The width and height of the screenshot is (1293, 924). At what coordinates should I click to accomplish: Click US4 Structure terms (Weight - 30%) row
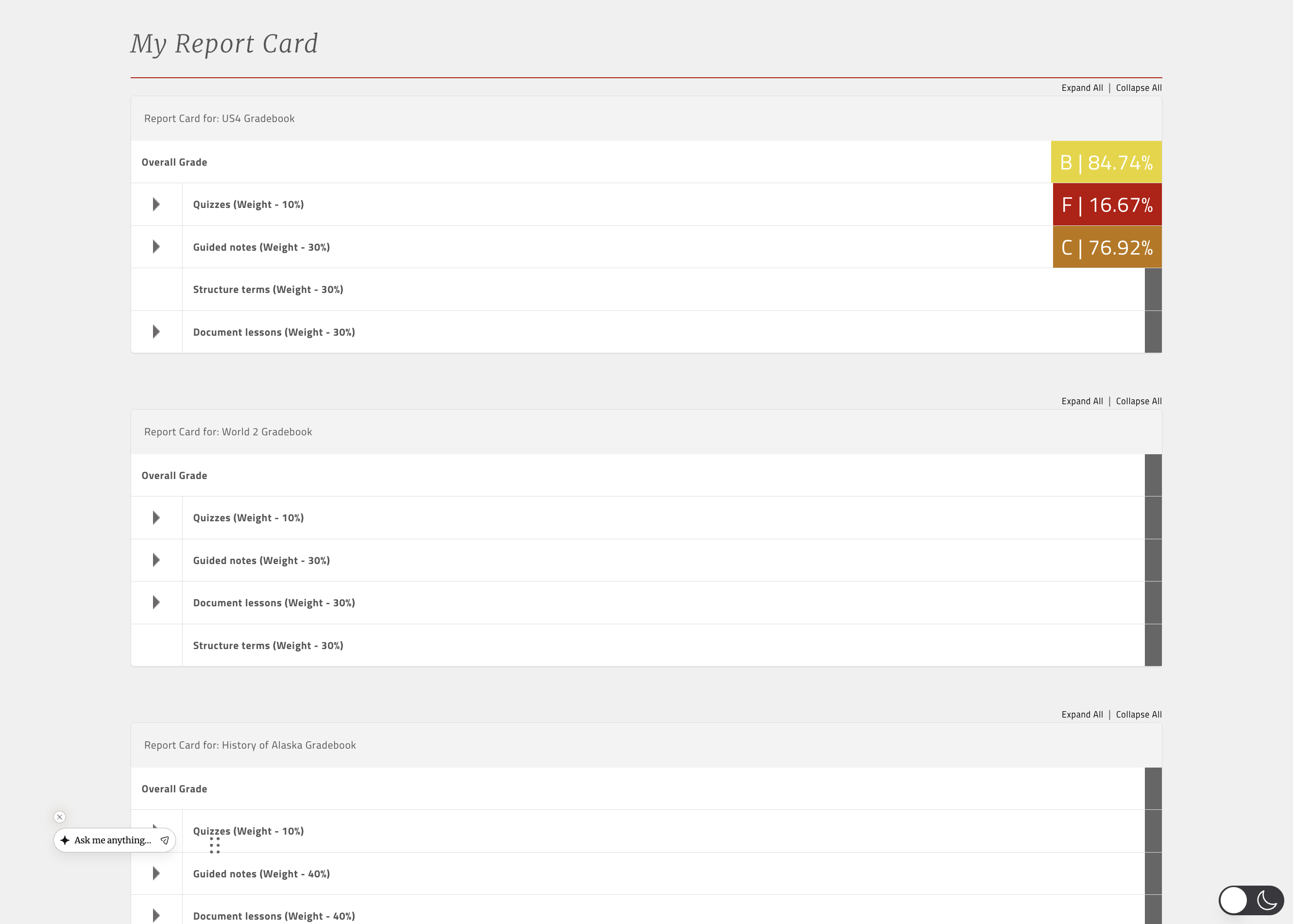[646, 290]
